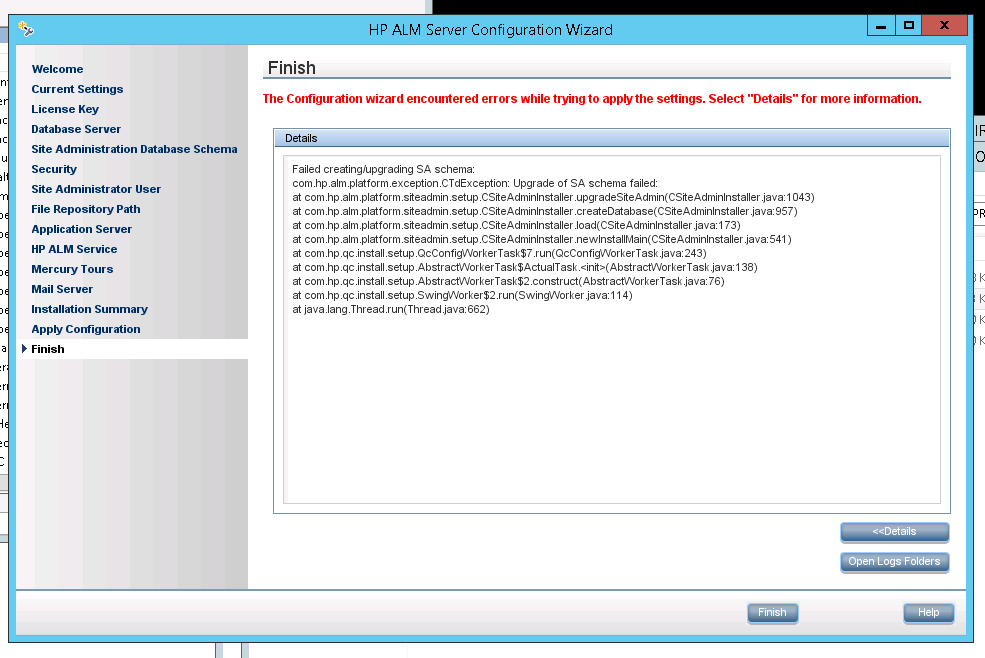
Task: Click the upgradeSiteAdmin stack trace line
Action: (553, 197)
